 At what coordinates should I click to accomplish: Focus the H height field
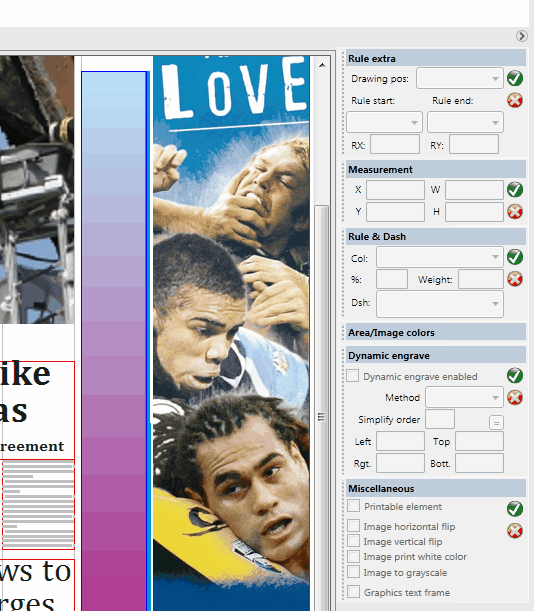pos(474,212)
